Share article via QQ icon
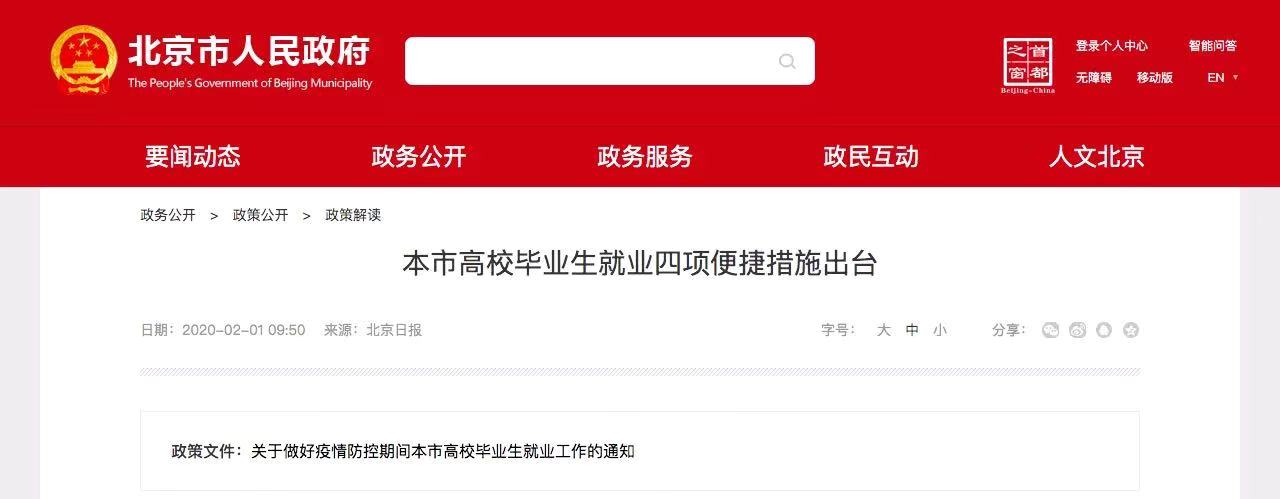 point(1104,330)
